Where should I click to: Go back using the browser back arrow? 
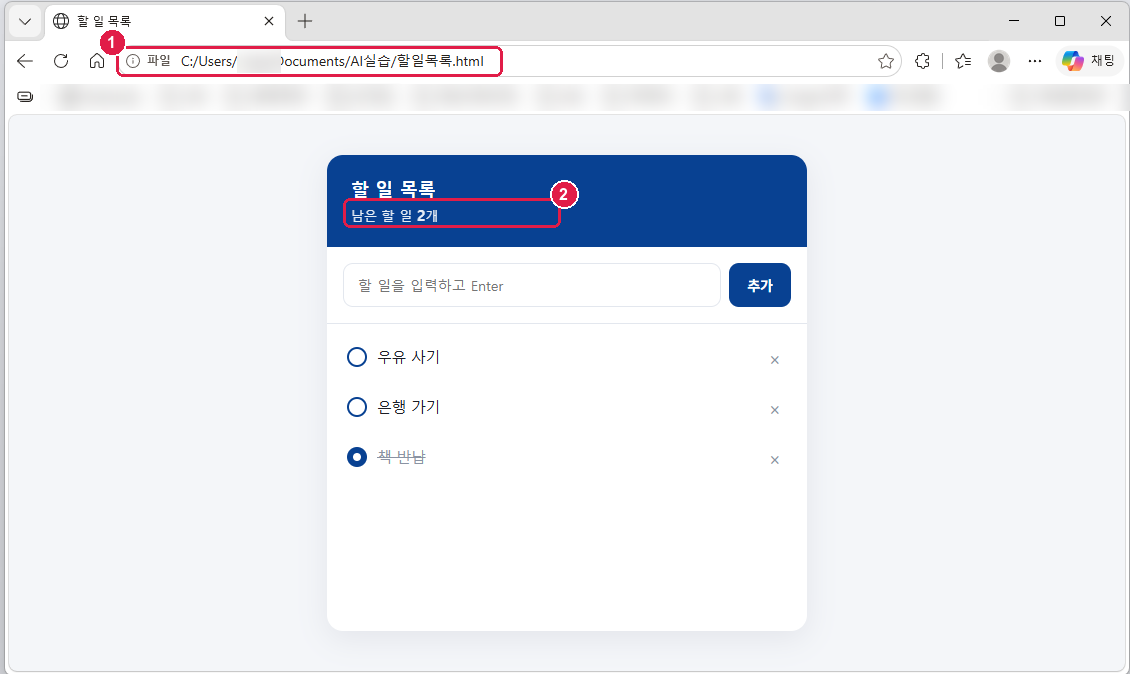tap(25, 61)
